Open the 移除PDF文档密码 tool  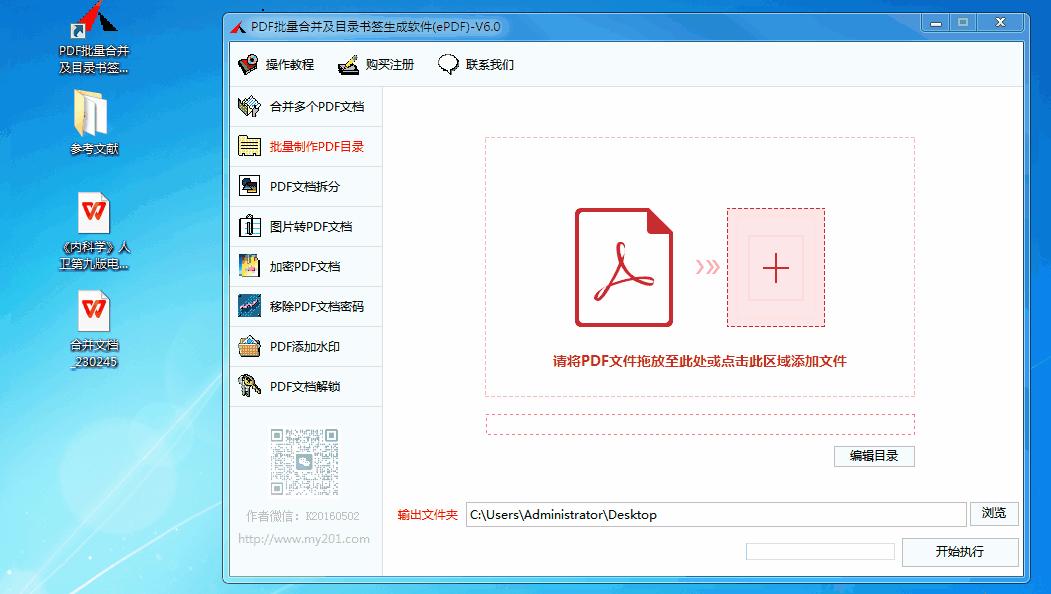coord(304,306)
